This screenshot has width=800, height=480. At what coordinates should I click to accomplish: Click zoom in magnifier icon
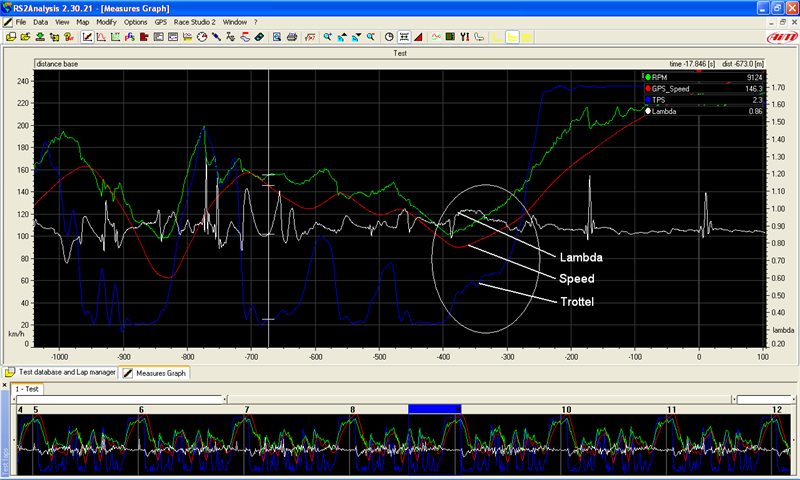328,37
